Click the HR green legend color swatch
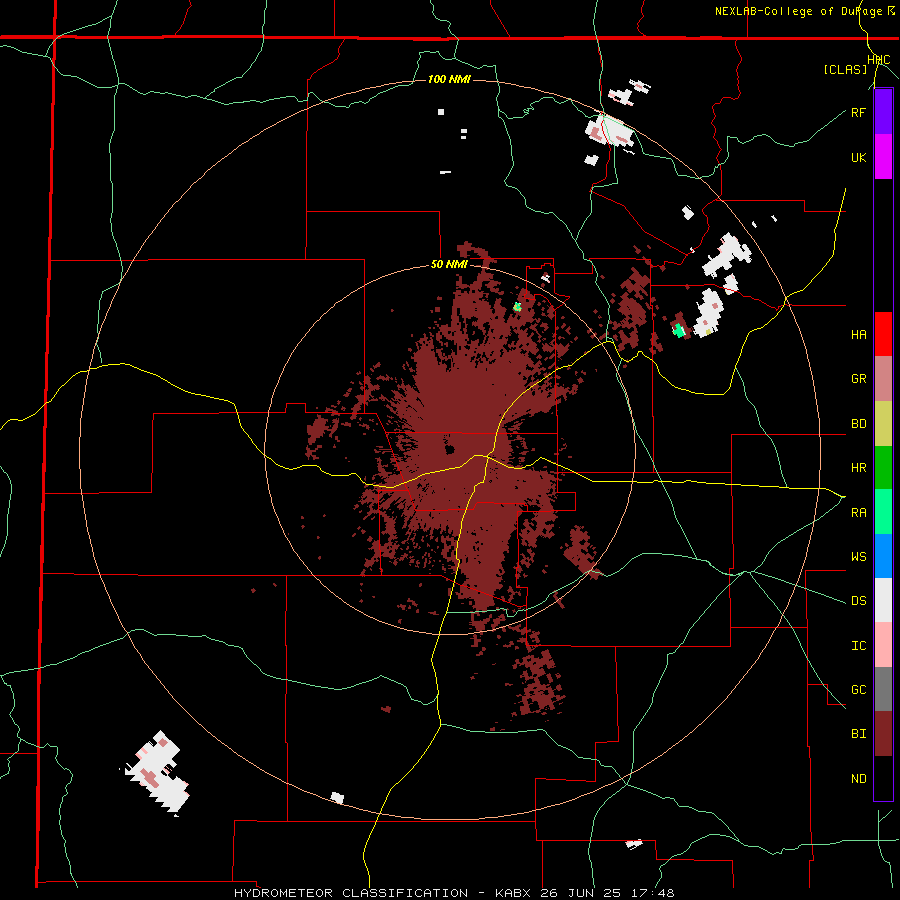 pyautogui.click(x=883, y=467)
